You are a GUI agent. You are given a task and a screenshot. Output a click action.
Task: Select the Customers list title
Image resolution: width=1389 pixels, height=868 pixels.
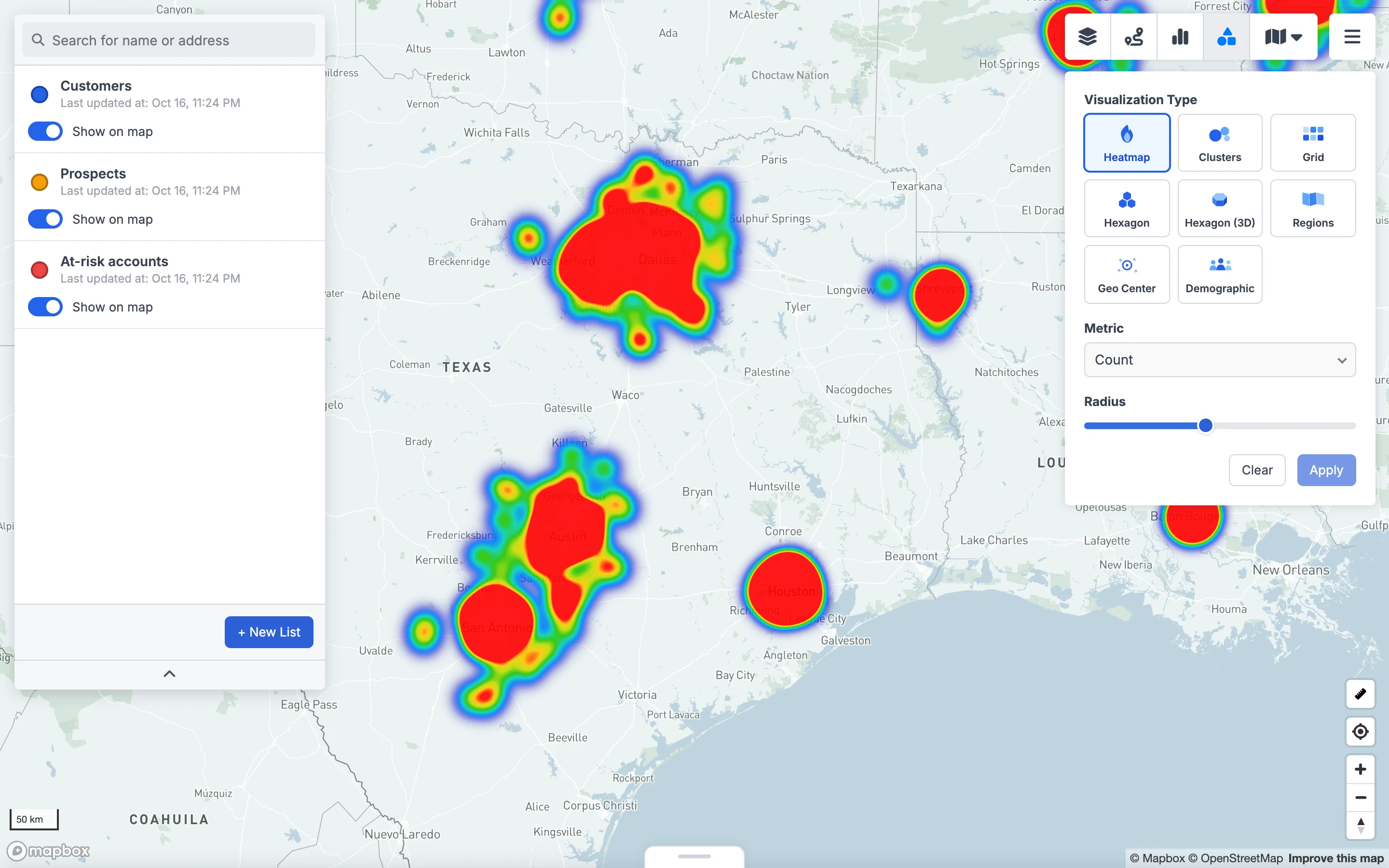[x=96, y=85]
